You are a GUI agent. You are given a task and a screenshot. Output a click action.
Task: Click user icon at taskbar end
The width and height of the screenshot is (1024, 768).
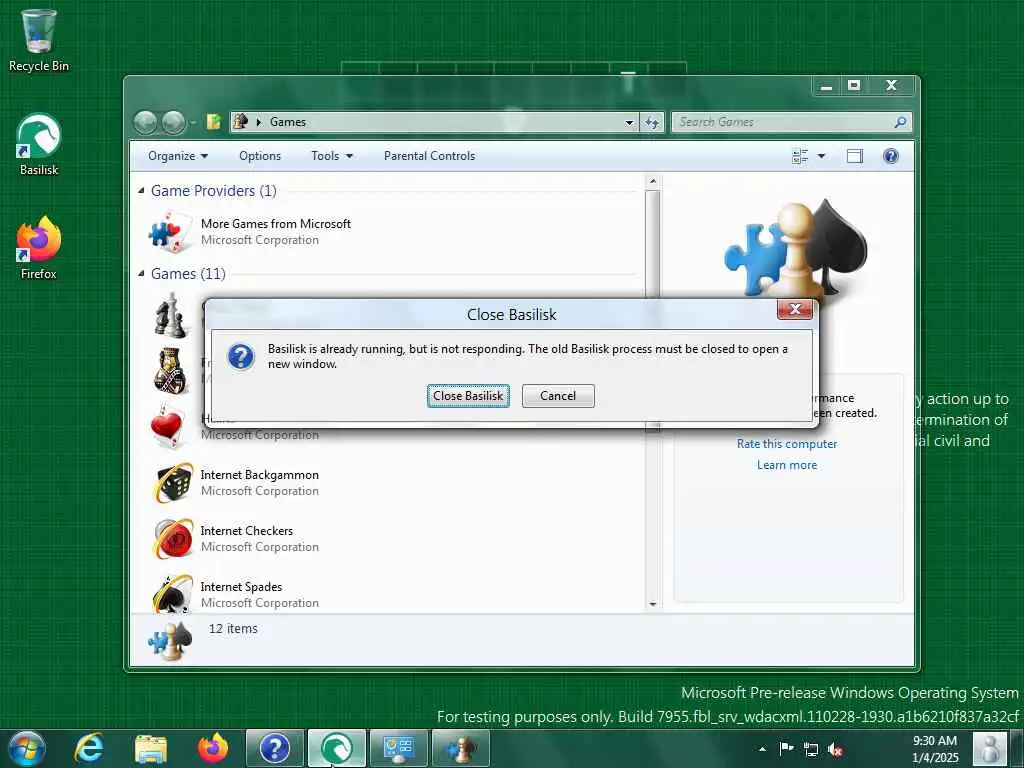pyautogui.click(x=989, y=749)
